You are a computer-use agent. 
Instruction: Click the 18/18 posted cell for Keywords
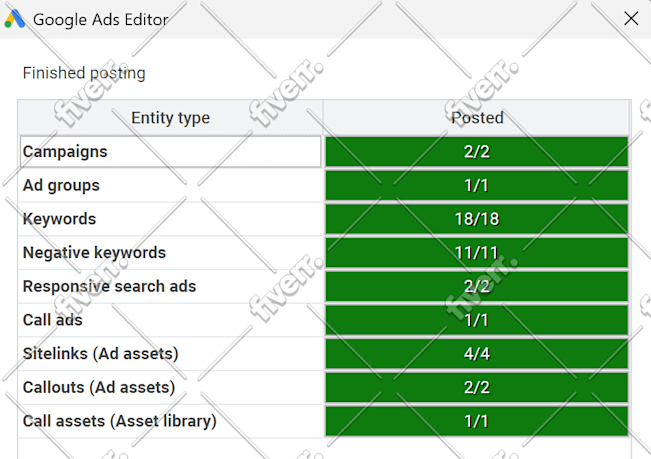pos(477,219)
